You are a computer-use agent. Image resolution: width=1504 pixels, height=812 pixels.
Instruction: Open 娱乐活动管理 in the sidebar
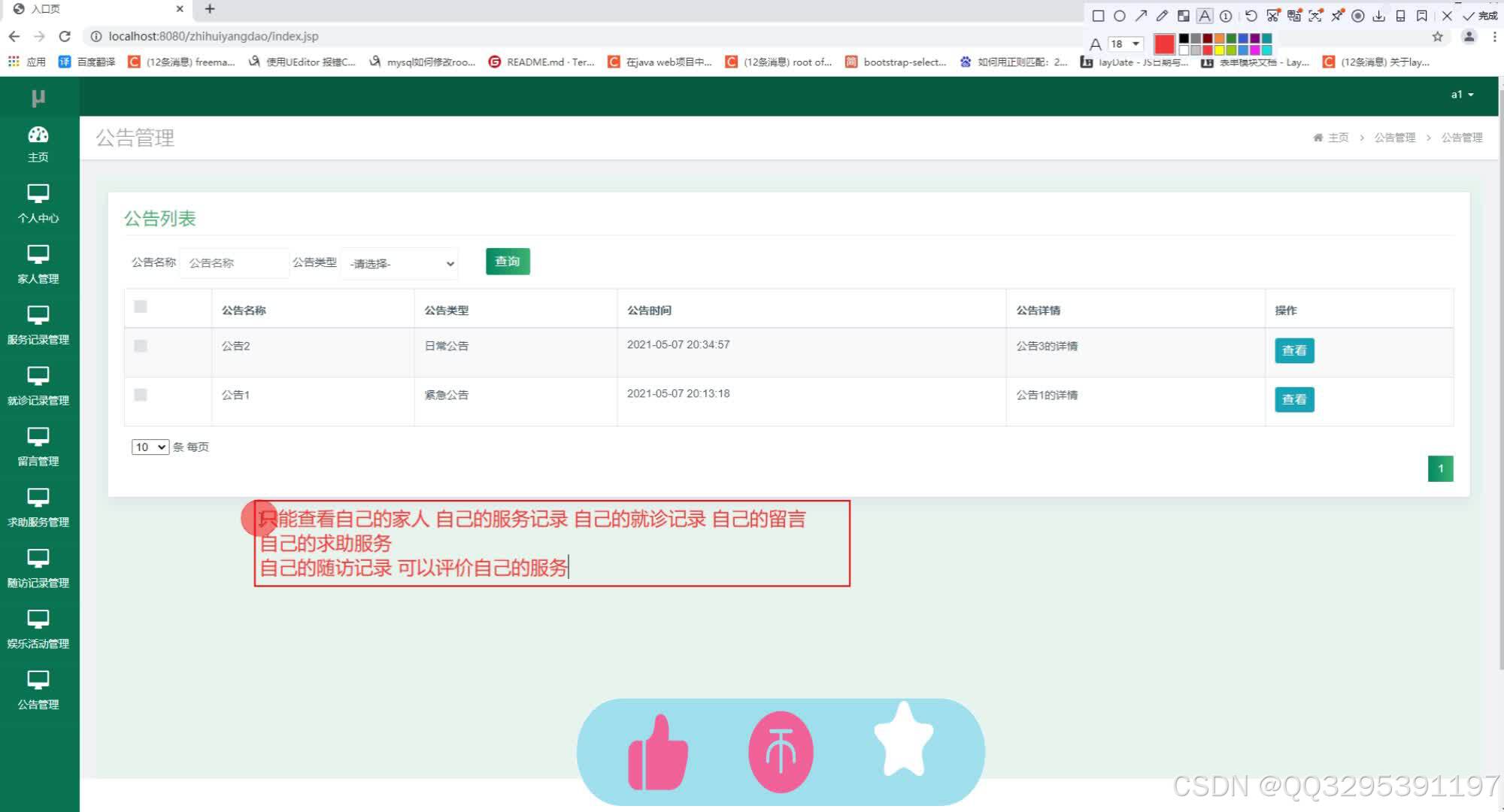click(x=38, y=630)
